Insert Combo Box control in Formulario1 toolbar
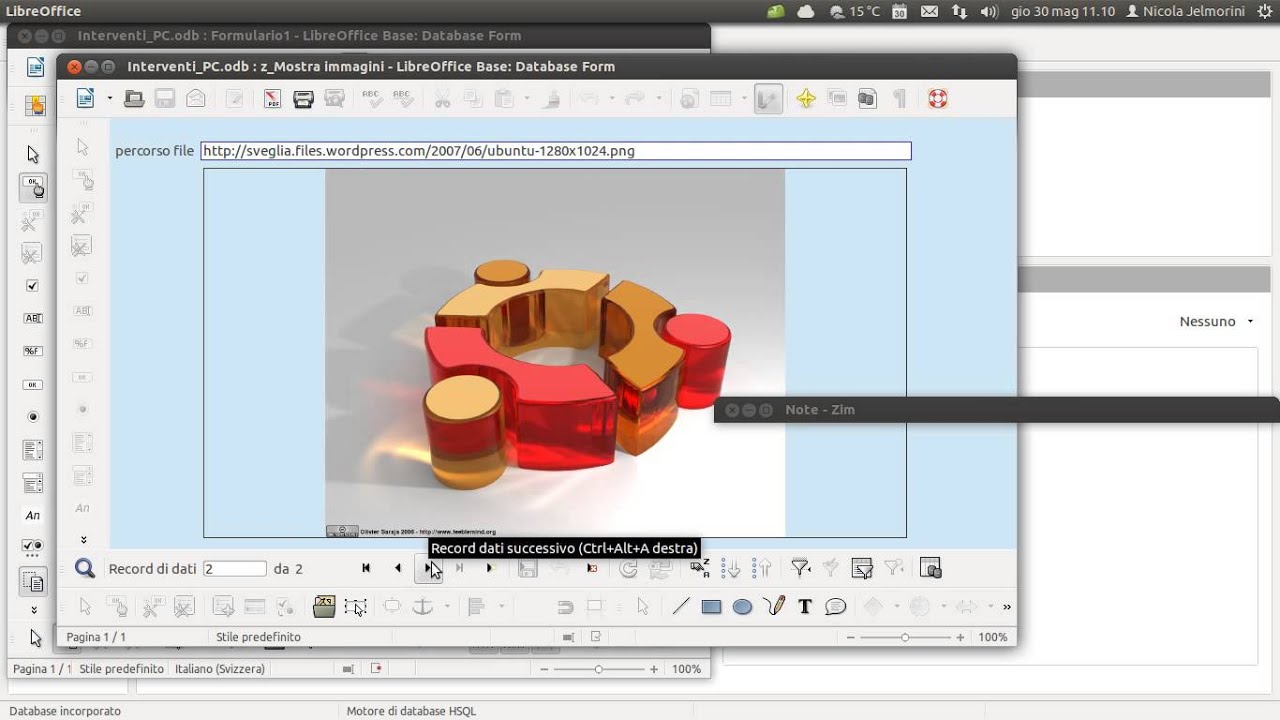This screenshot has height=720, width=1280. tap(33, 483)
